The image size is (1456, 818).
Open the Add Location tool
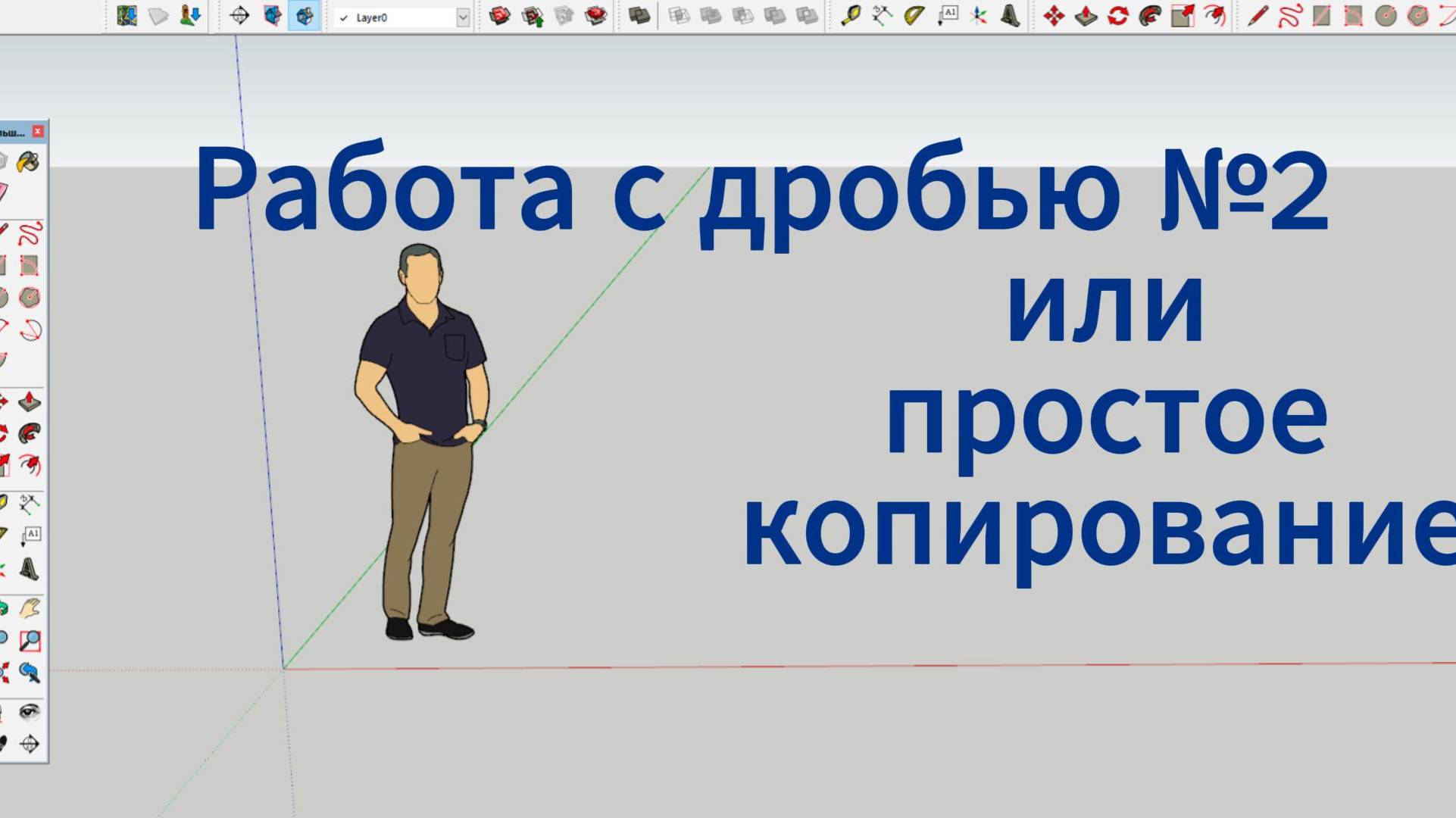pyautogui.click(x=127, y=16)
